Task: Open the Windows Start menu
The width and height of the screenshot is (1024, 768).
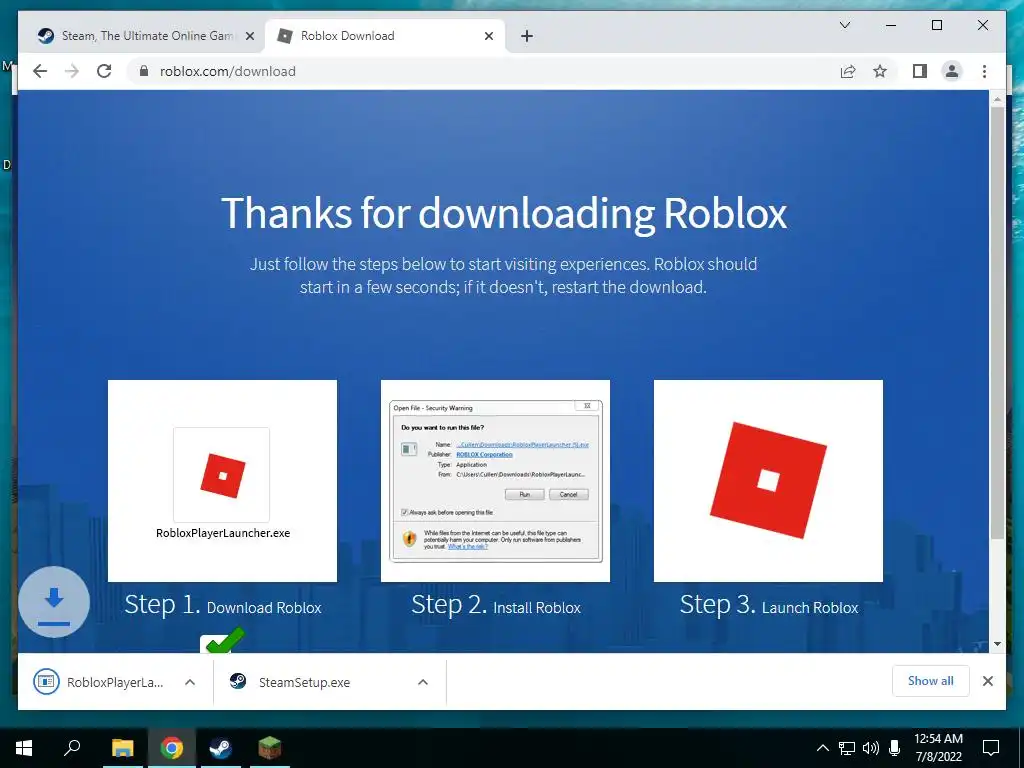Action: [x=24, y=748]
